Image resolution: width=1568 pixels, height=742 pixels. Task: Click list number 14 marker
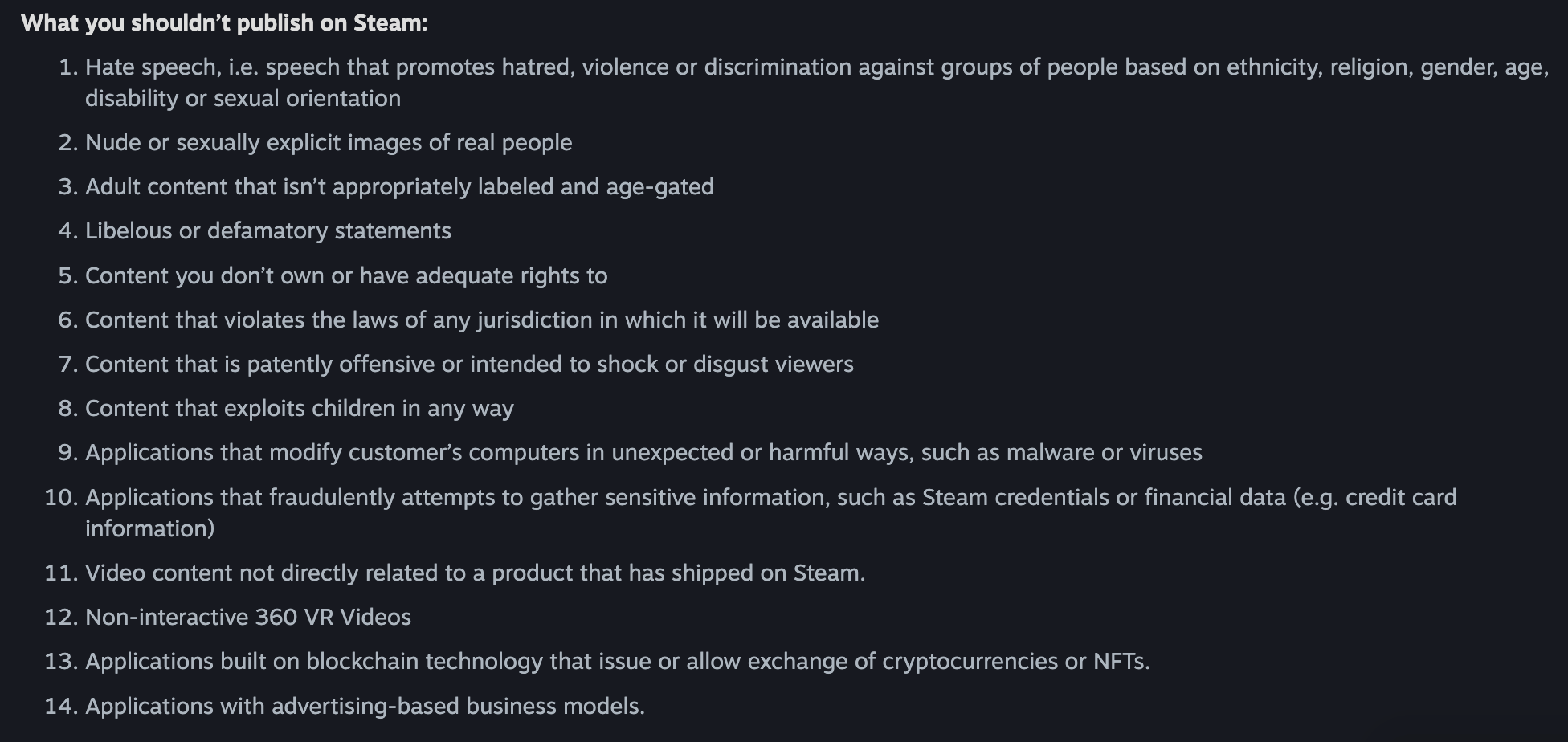click(x=61, y=706)
